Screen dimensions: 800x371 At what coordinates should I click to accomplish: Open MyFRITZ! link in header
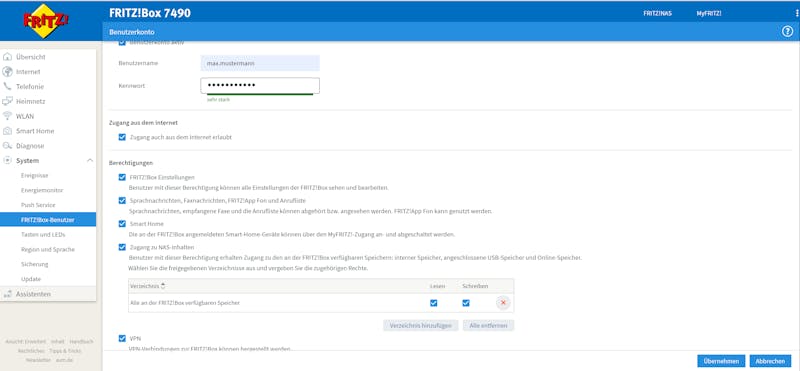coord(709,14)
